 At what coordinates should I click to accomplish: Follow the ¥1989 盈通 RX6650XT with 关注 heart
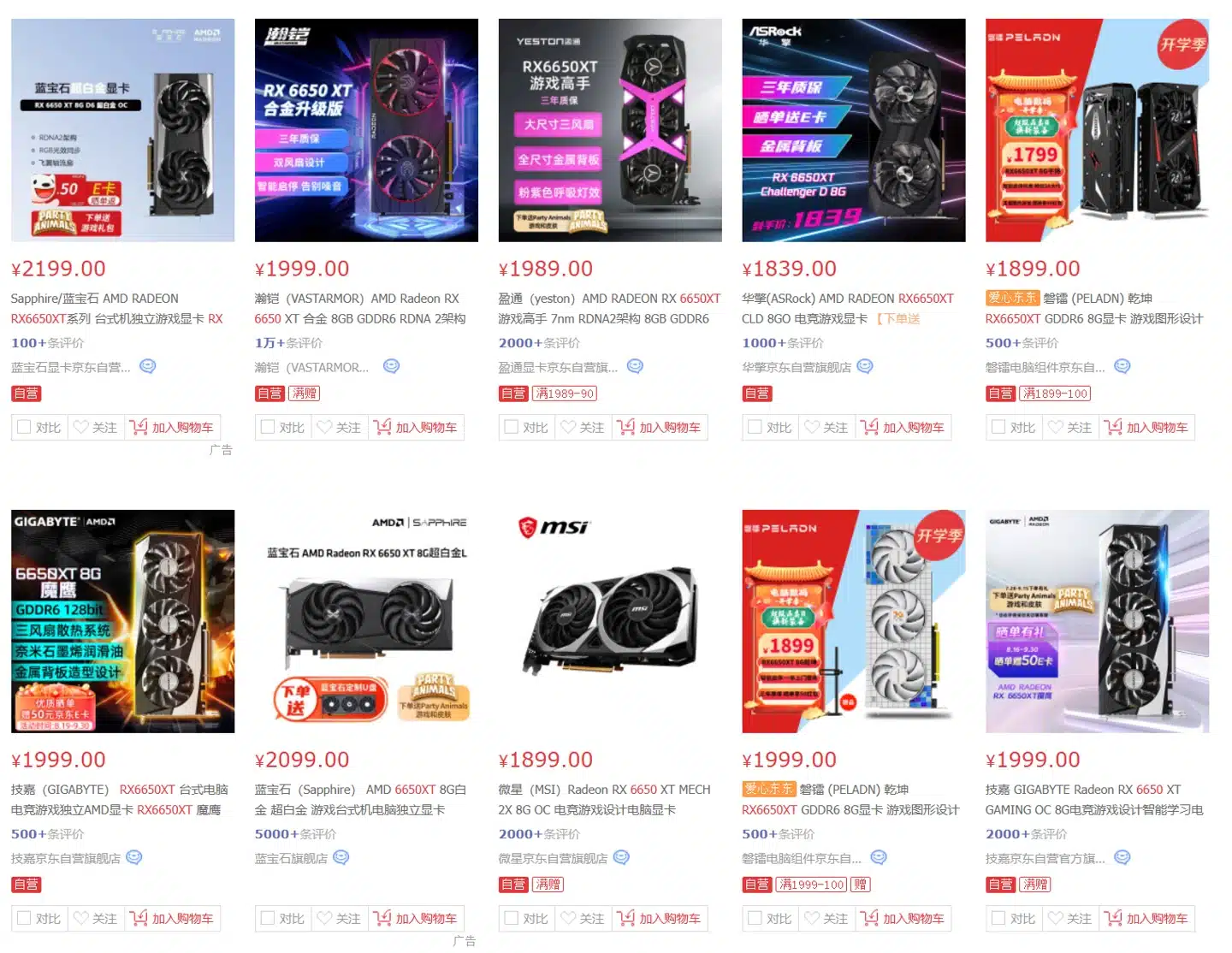pyautogui.click(x=583, y=427)
